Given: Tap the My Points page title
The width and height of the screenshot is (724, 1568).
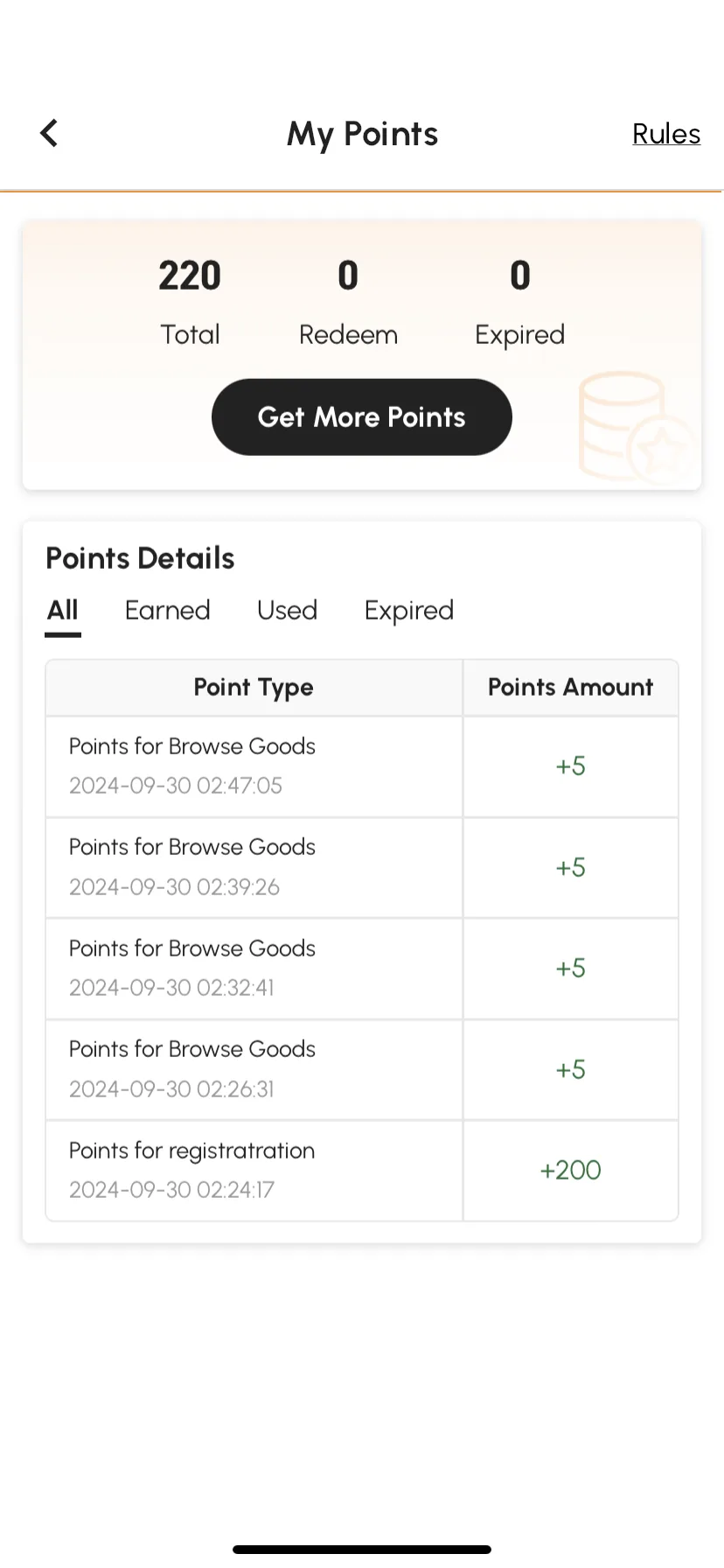Looking at the screenshot, I should [x=363, y=135].
